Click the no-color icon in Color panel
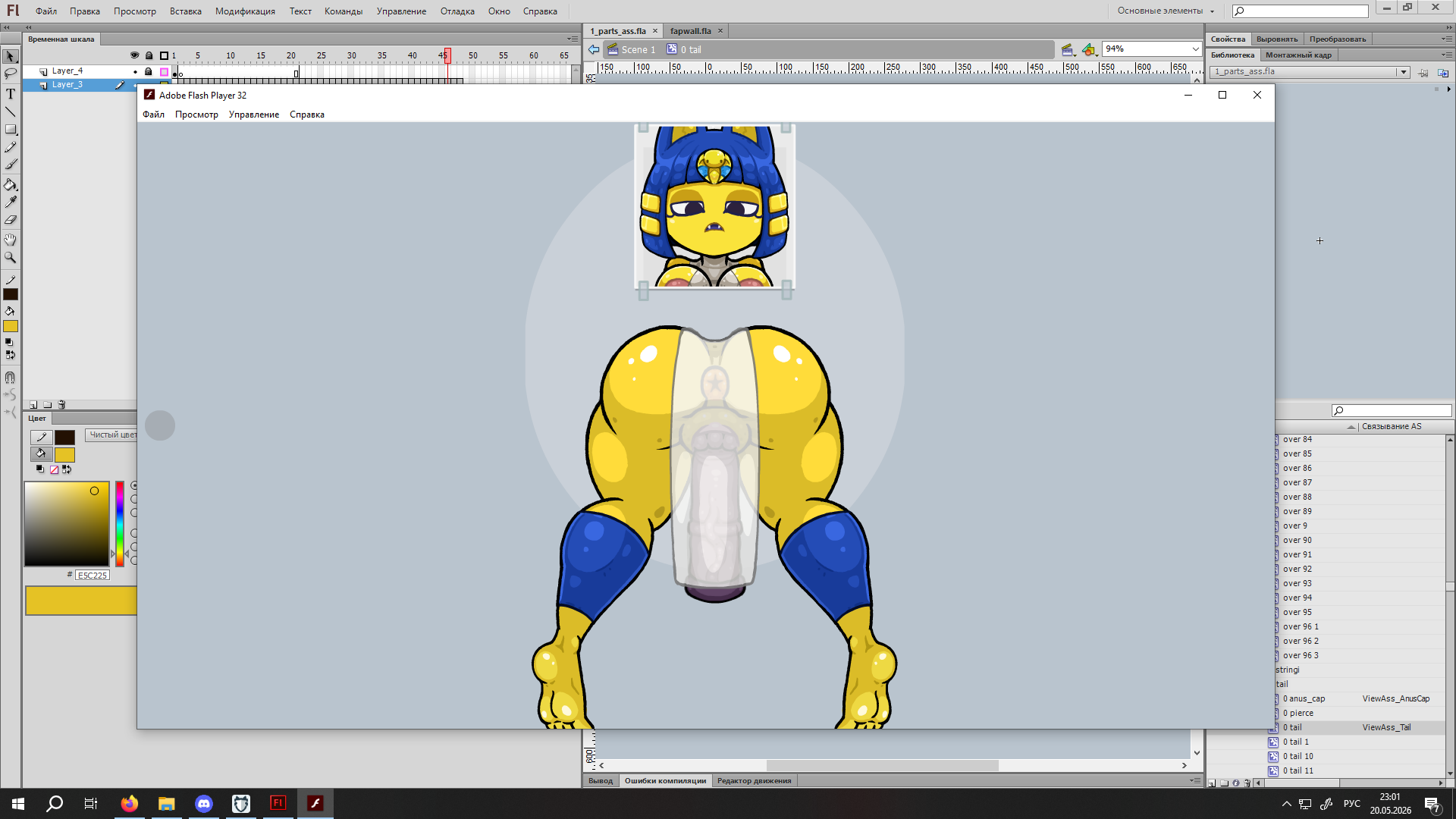The height and width of the screenshot is (819, 1456). 54,470
